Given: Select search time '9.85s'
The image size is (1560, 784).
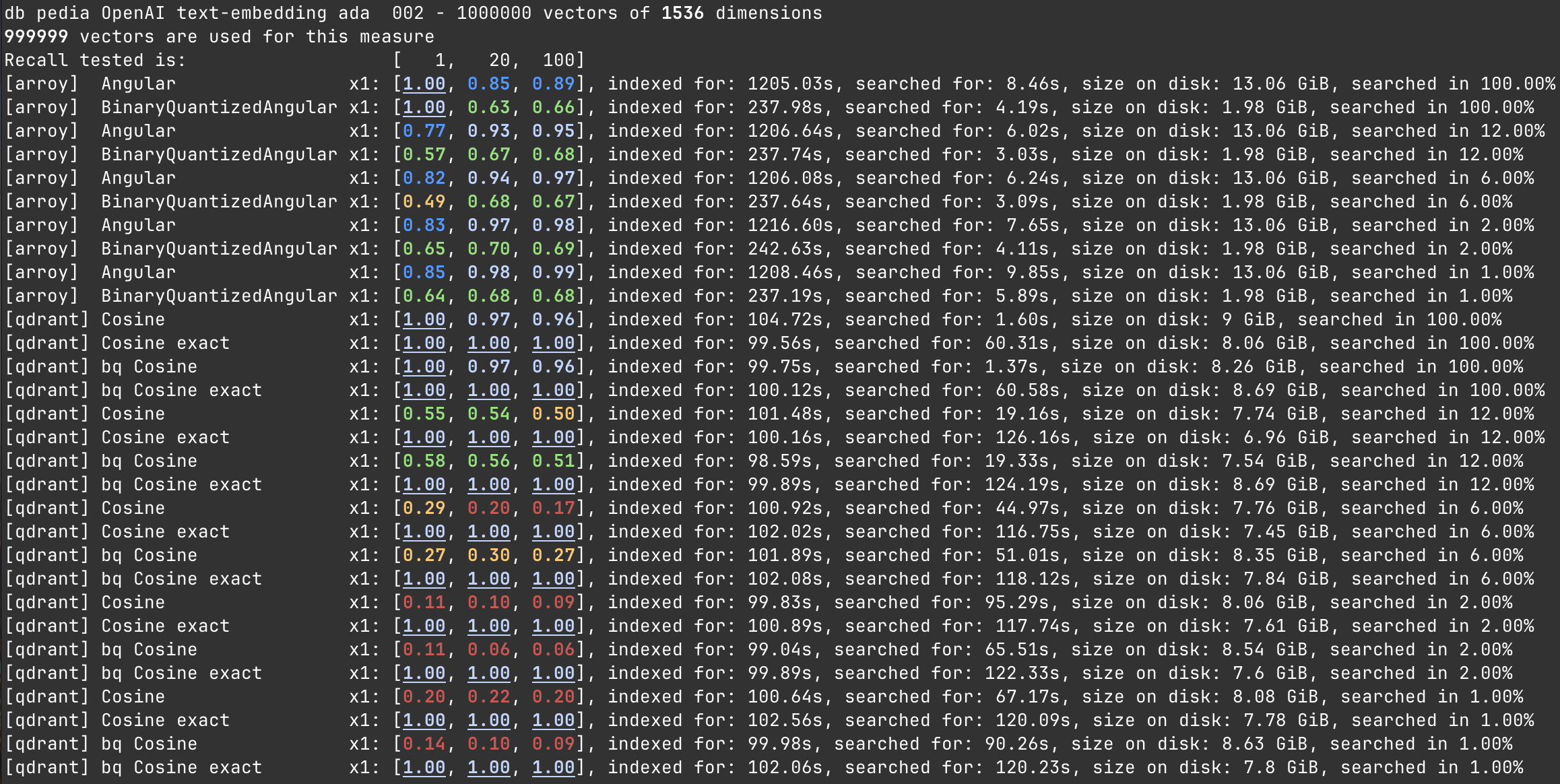Looking at the screenshot, I should (1033, 272).
